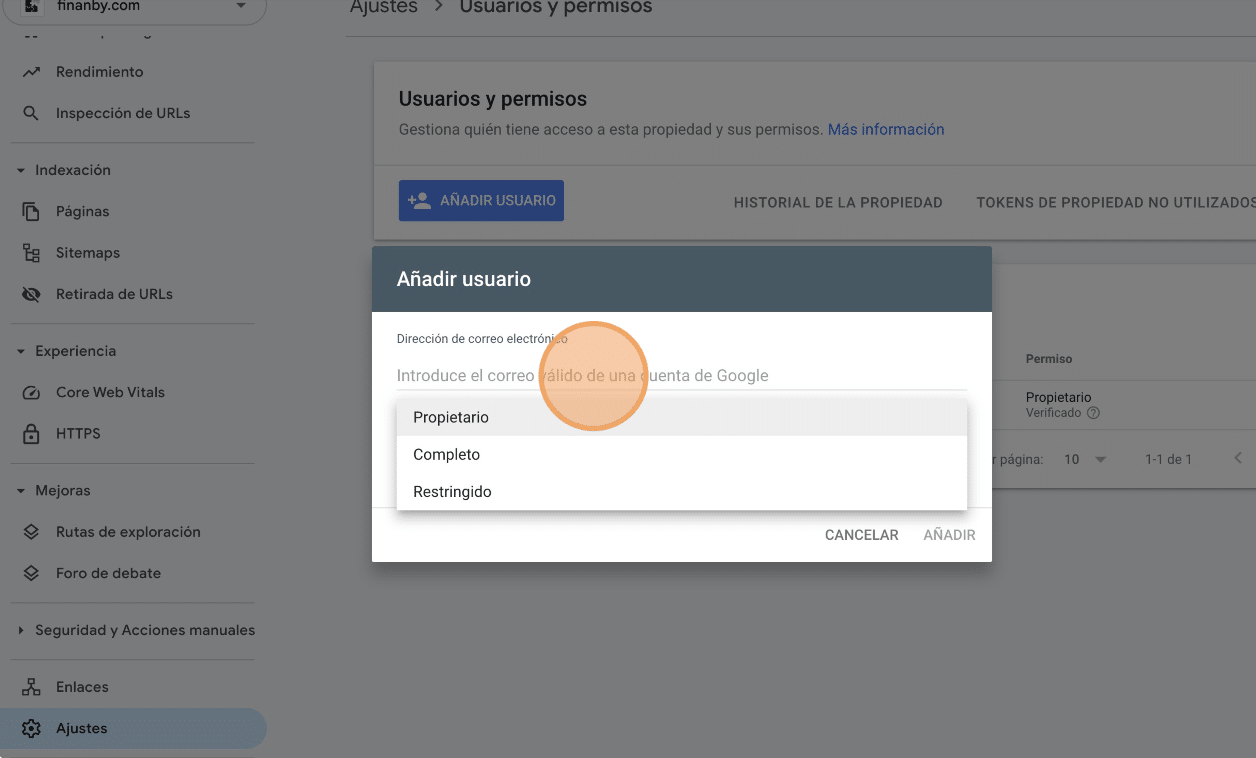Screen dimensions: 1256x758
Task: Click the add-person icon on Añadir usuario
Action: 419,200
